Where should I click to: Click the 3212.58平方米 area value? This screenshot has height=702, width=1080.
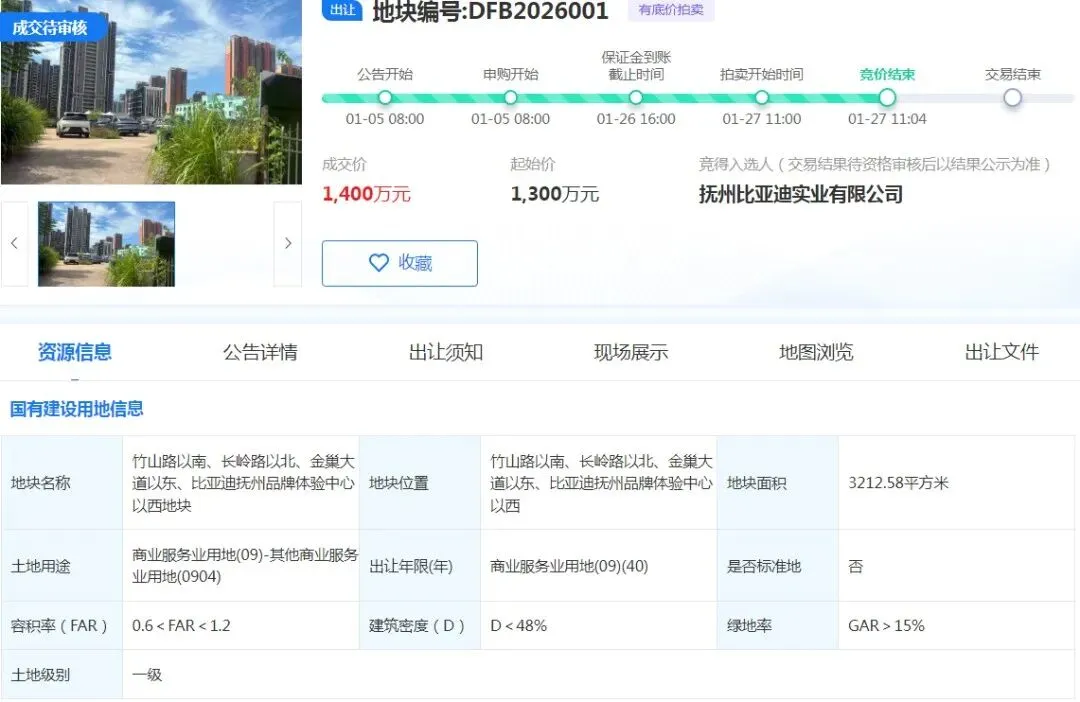pos(898,483)
